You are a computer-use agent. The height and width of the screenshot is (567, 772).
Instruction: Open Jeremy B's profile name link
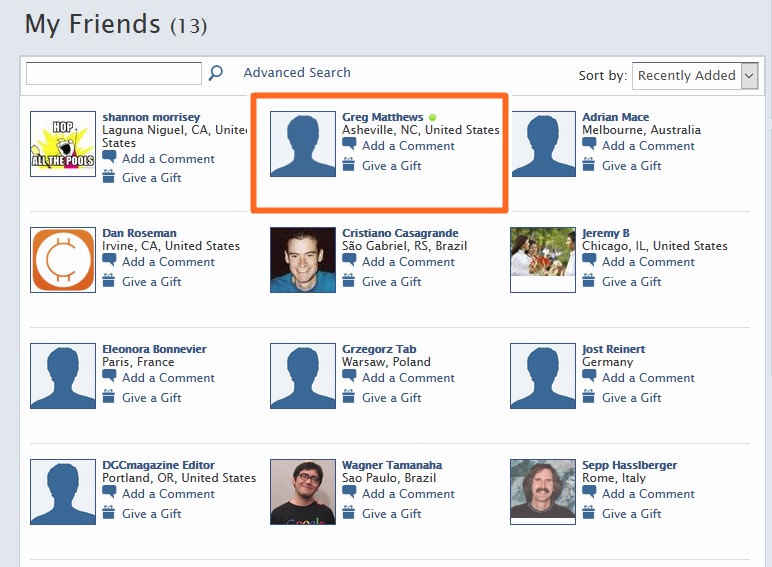click(606, 233)
